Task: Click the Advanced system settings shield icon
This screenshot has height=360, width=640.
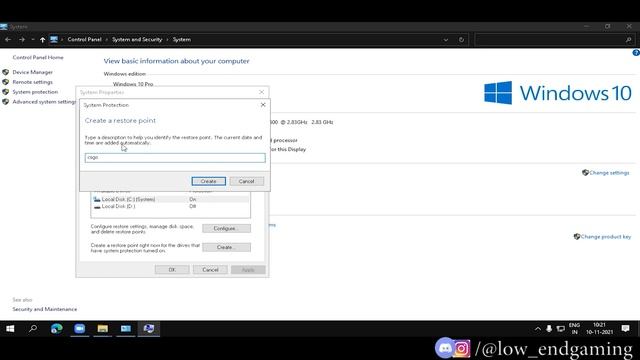Action: click(x=5, y=102)
